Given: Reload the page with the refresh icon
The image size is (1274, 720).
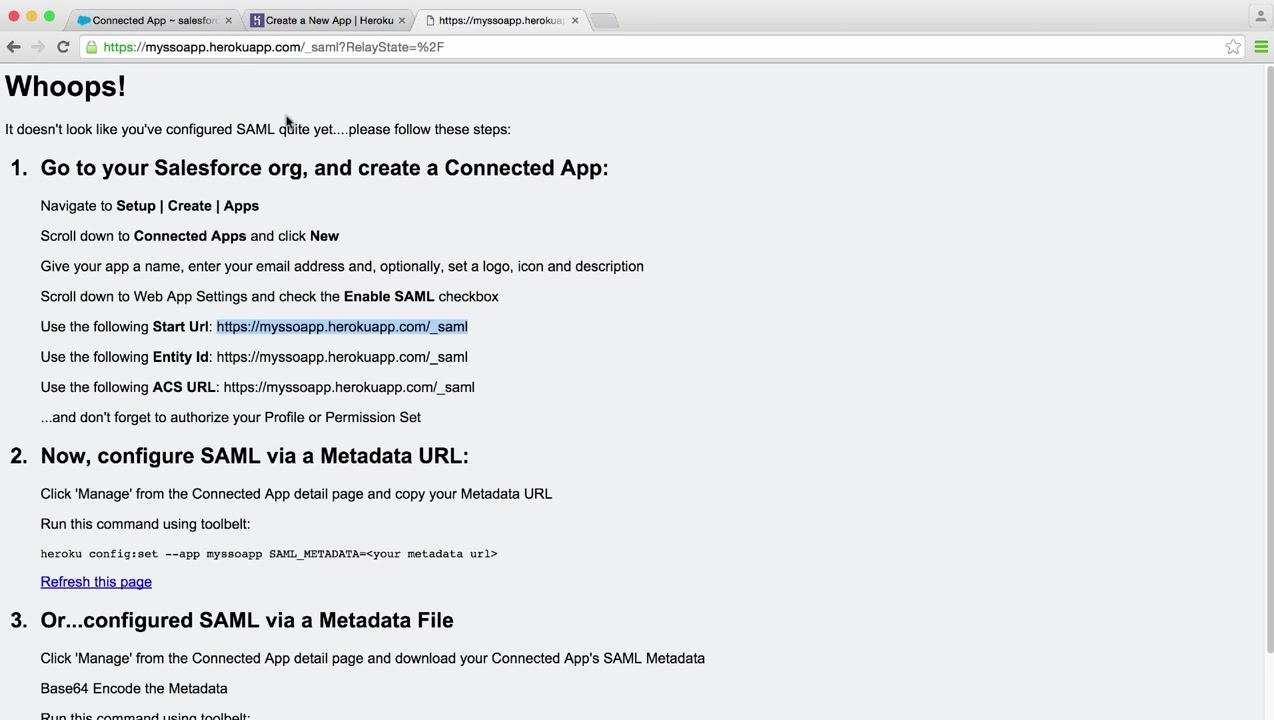Looking at the screenshot, I should 63,47.
